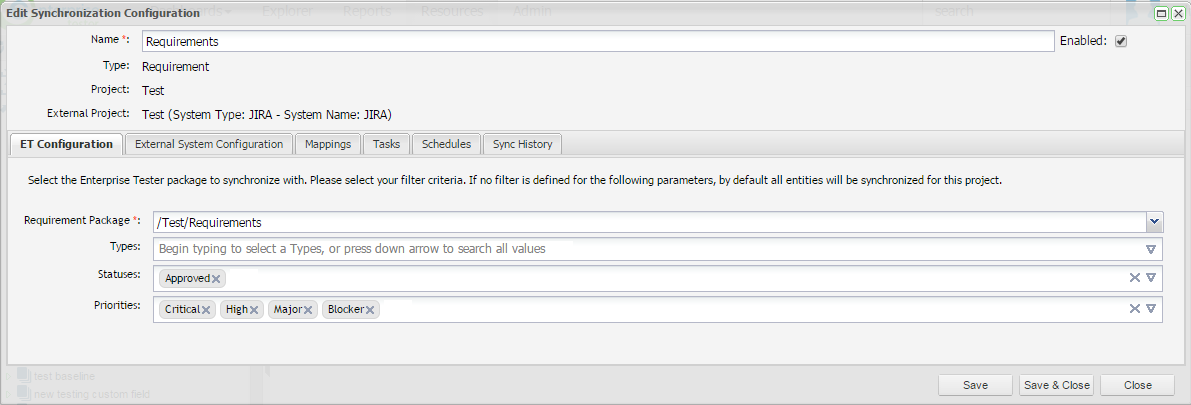Click into the Name text field
The height and width of the screenshot is (405, 1191).
pyautogui.click(x=598, y=42)
